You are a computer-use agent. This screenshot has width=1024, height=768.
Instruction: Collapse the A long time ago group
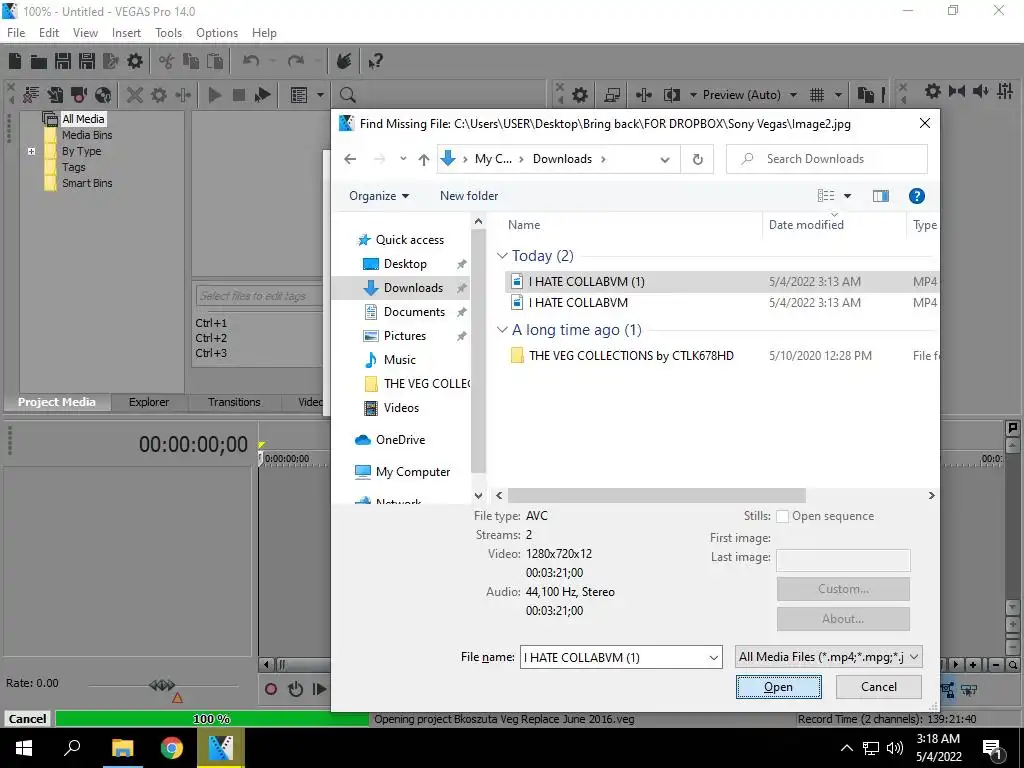pyautogui.click(x=502, y=330)
